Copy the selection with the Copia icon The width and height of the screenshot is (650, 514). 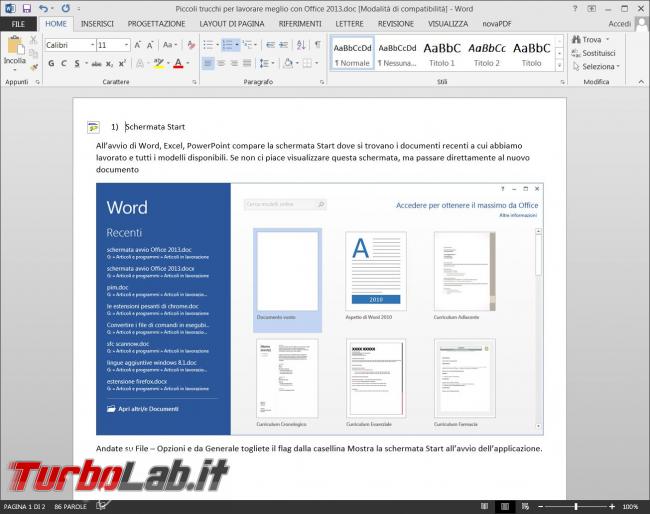(34, 53)
